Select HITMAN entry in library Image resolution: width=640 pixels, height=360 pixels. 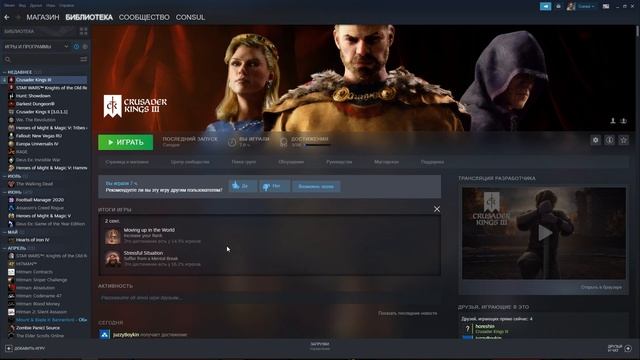coord(26,264)
